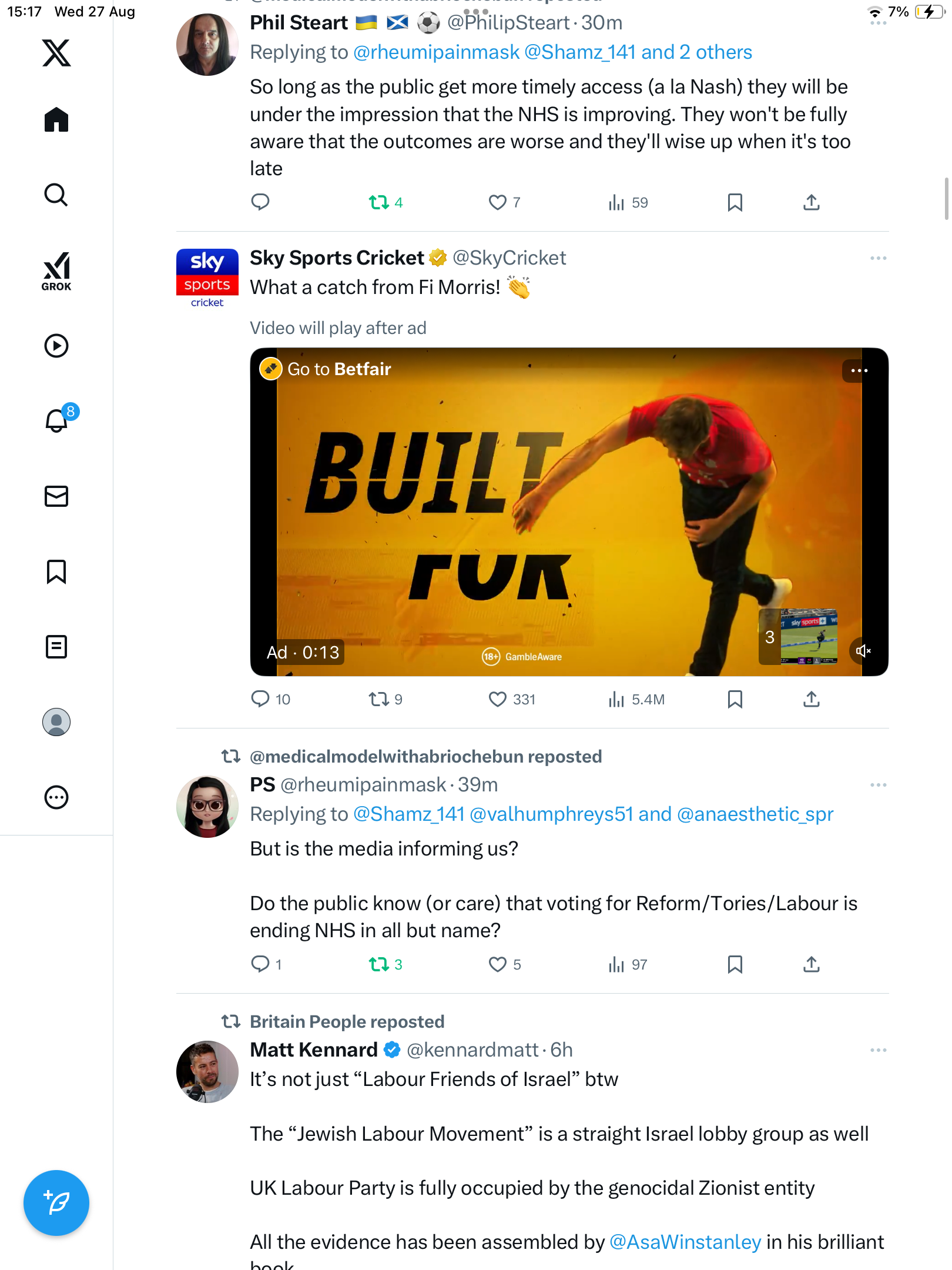Open more options for Matt Kennard's post
The width and height of the screenshot is (952, 1270).
[878, 1050]
